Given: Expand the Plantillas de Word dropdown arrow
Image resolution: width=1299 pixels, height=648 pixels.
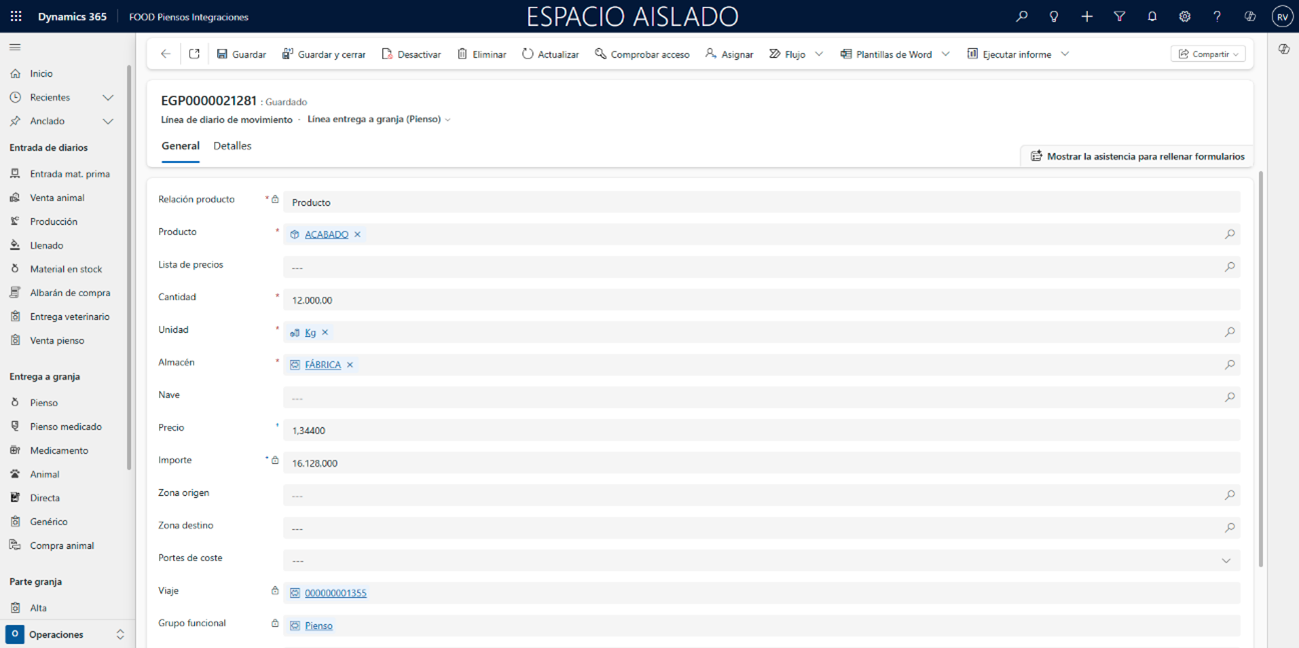Looking at the screenshot, I should [946, 54].
